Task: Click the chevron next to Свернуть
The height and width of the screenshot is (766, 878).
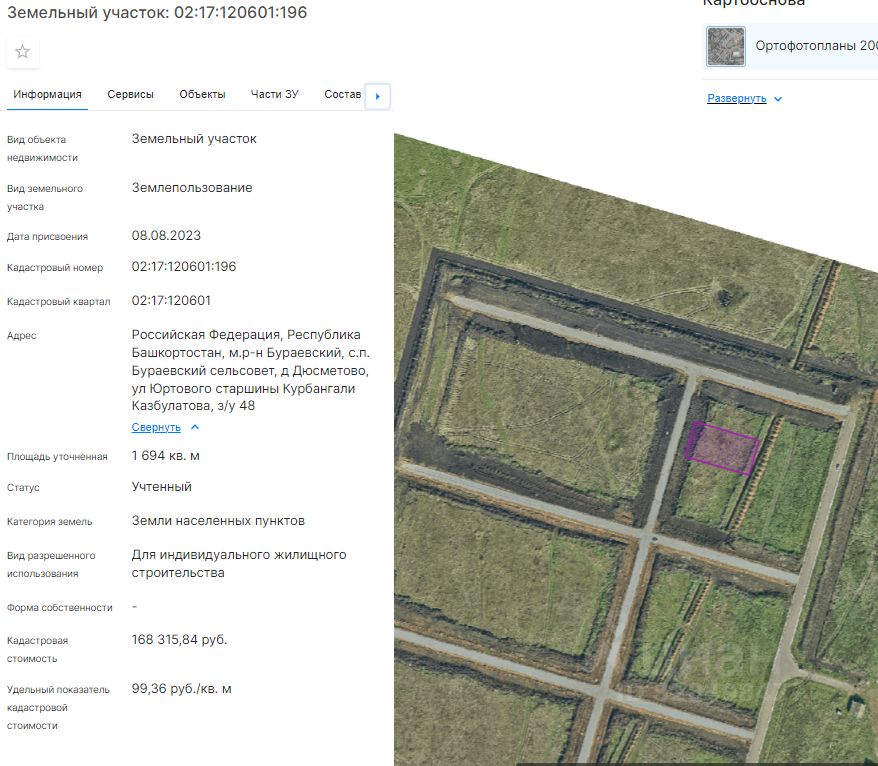Action: (195, 427)
